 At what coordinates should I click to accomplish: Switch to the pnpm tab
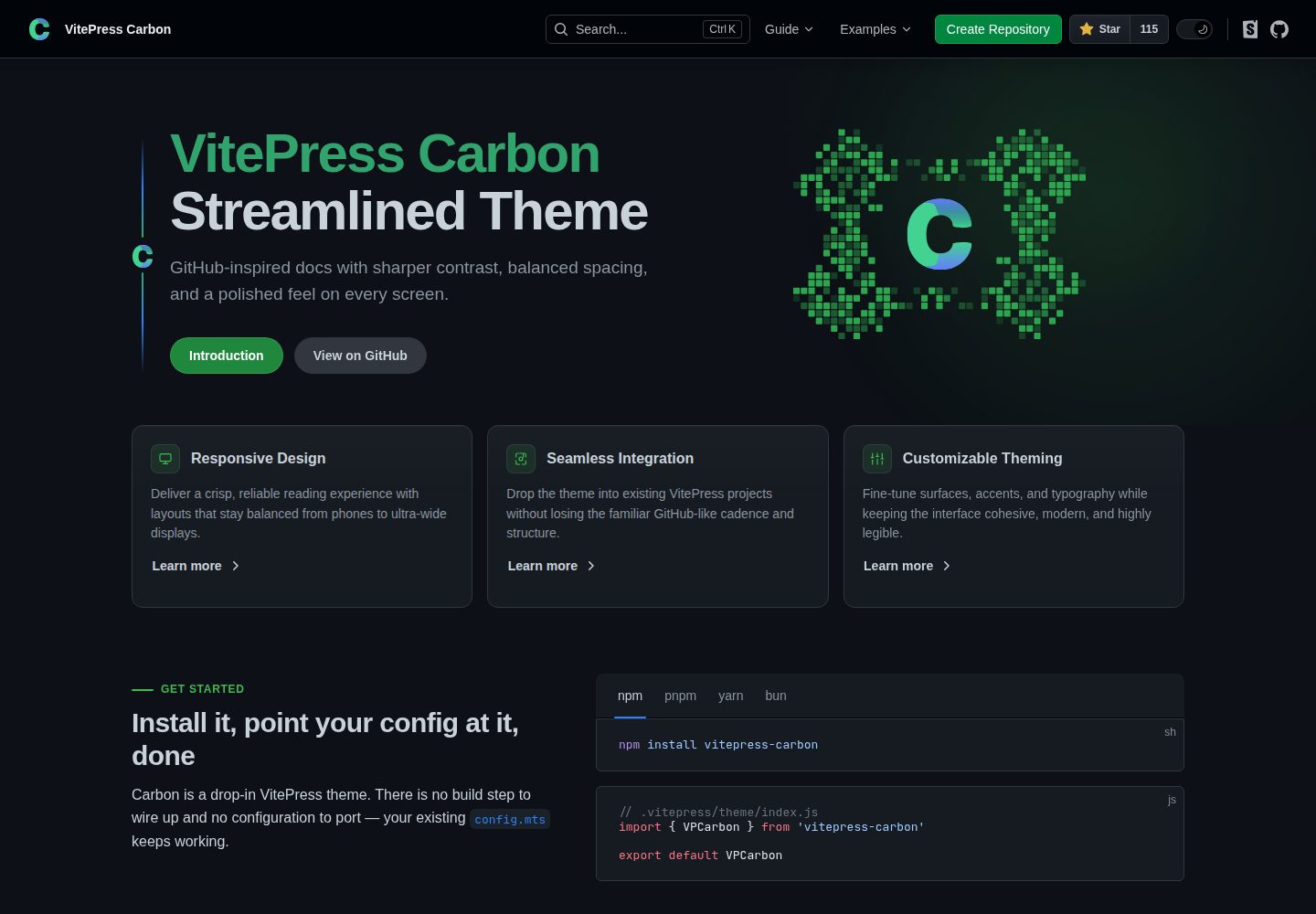[x=680, y=696]
